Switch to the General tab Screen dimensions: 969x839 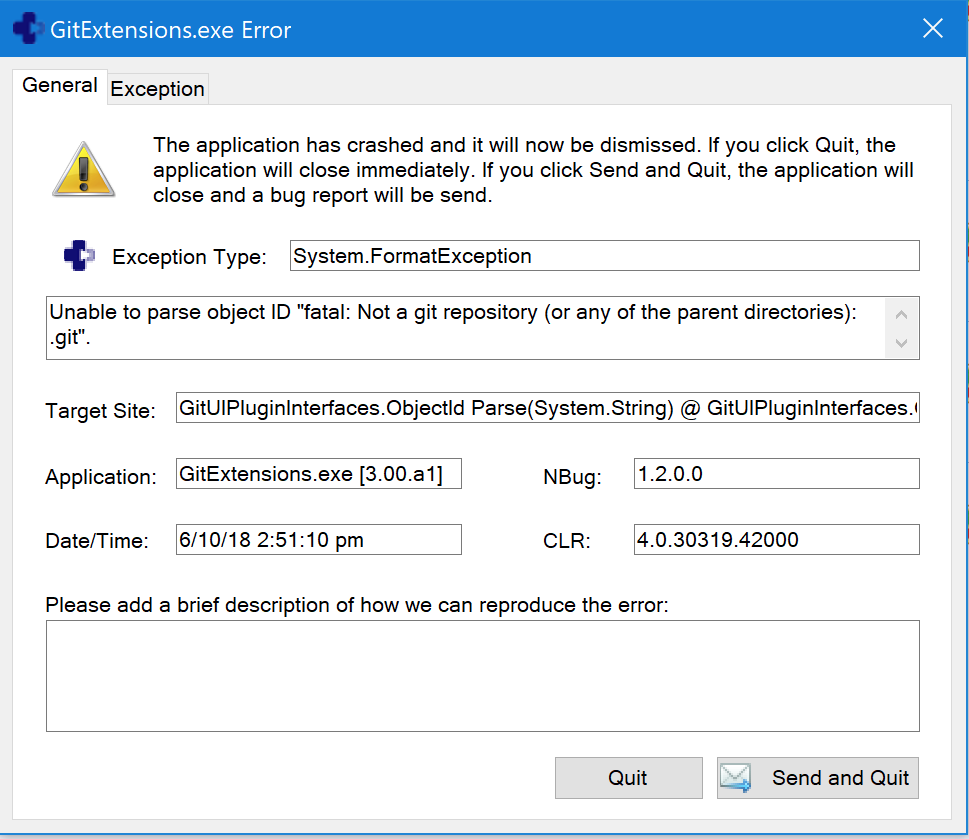(x=60, y=85)
